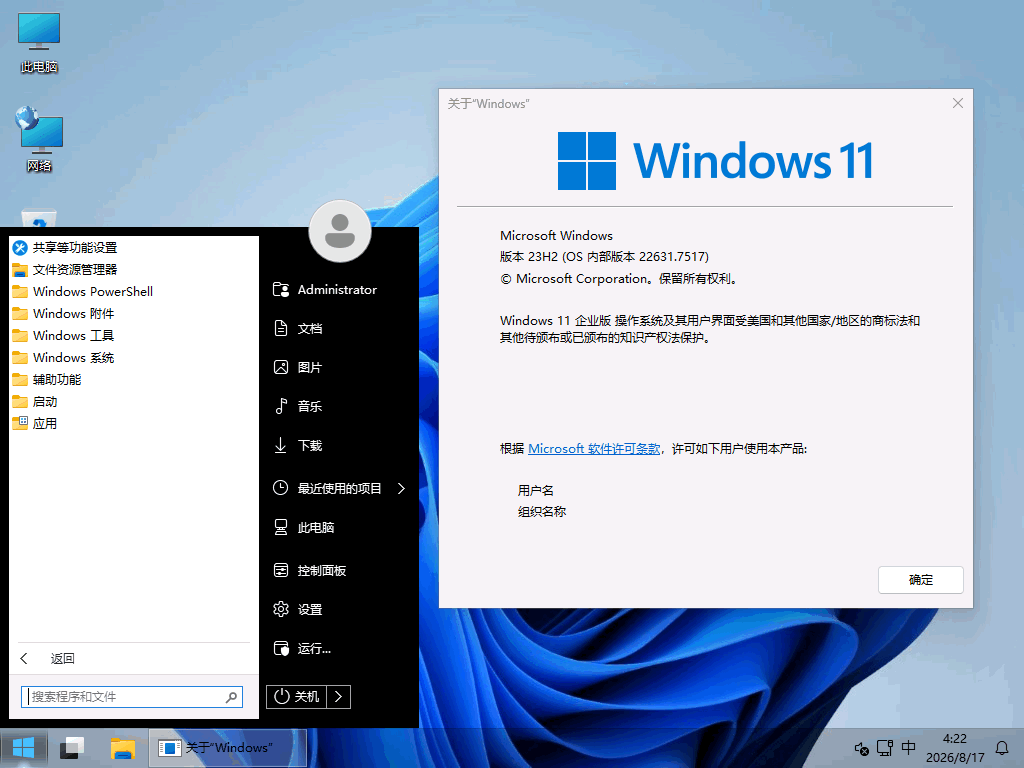Open 共享等功能设置 in program list
Image resolution: width=1024 pixels, height=768 pixels.
(134, 248)
